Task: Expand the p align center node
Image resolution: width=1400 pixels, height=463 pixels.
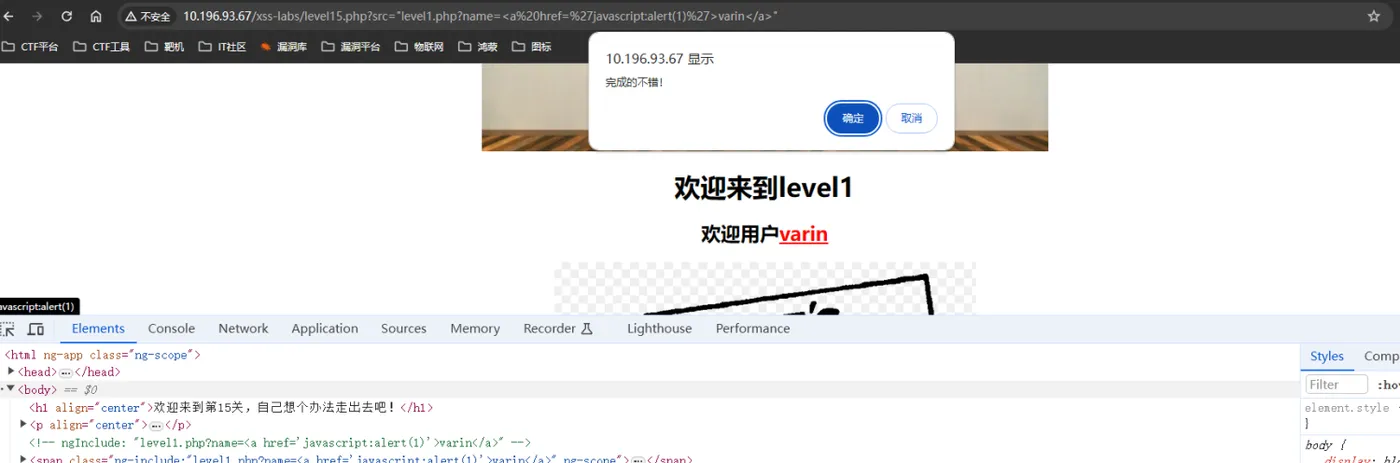Action: 24,425
